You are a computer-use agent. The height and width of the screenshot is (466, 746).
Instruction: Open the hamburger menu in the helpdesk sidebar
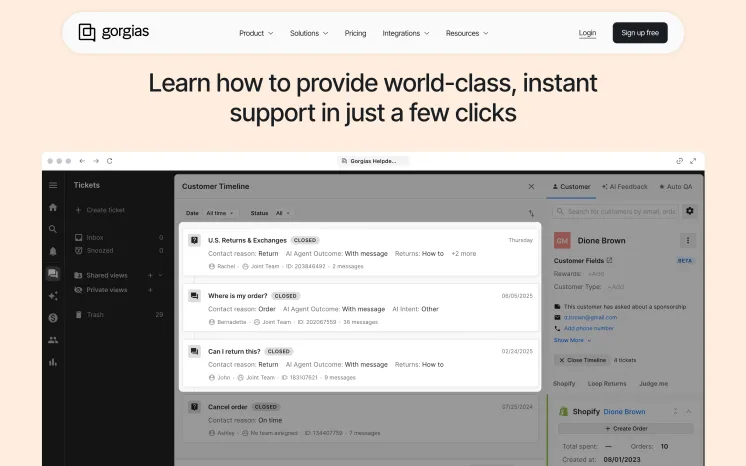point(53,185)
